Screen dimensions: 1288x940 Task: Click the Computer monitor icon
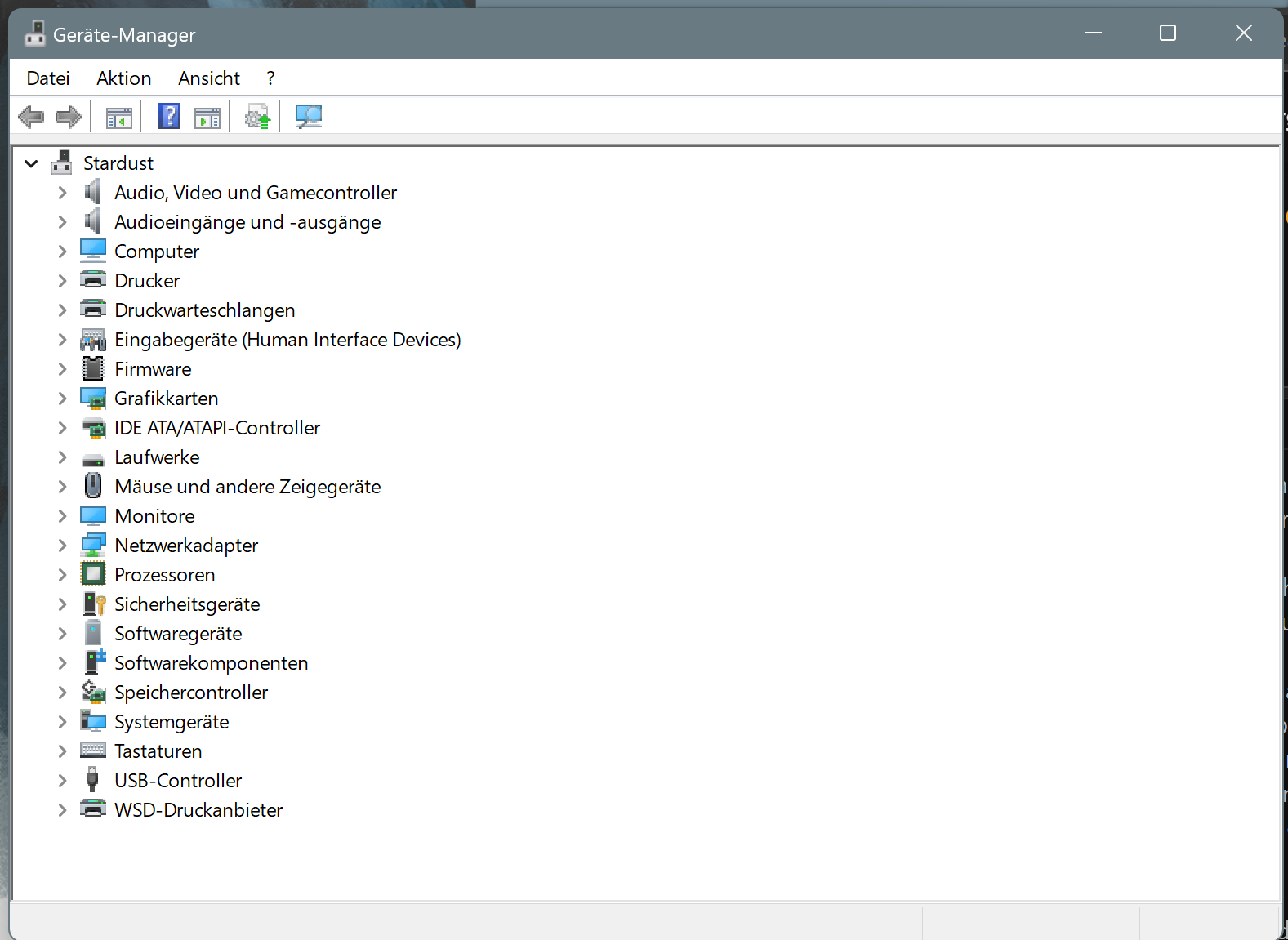(93, 250)
